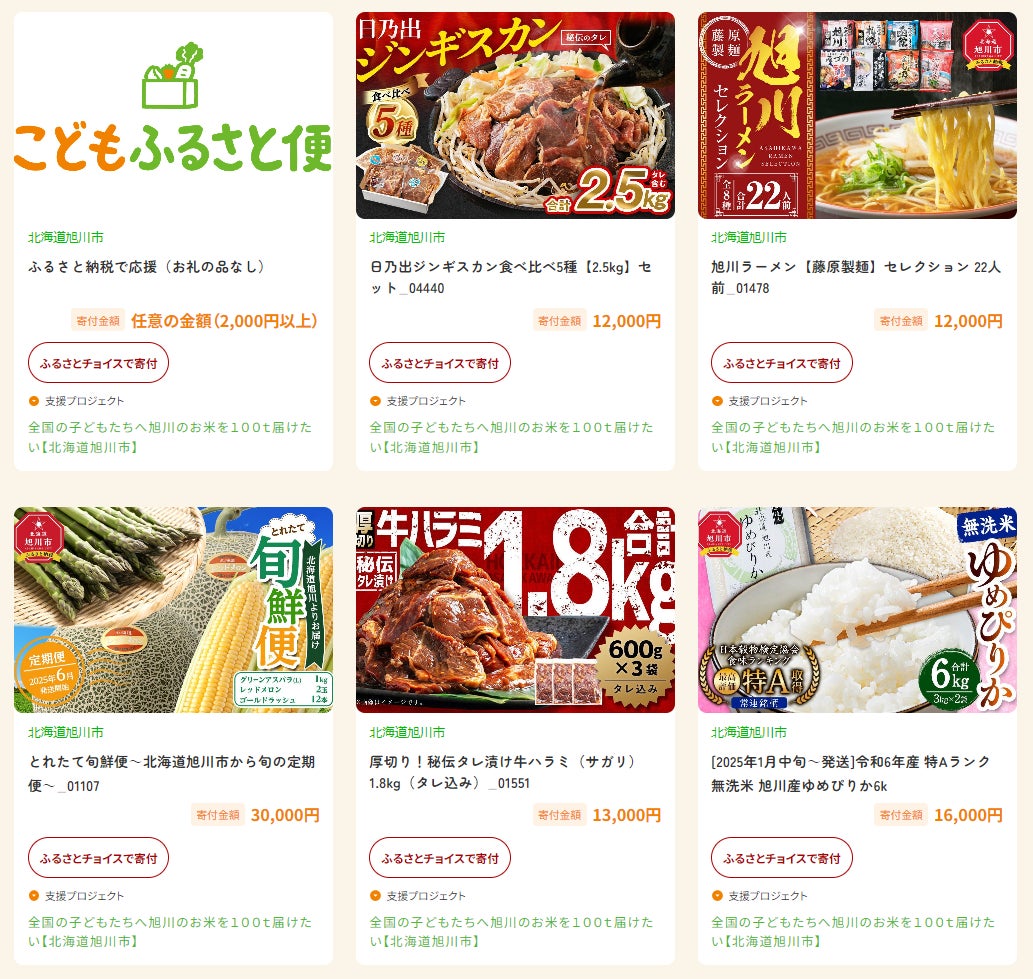Open the ふるさと納税で応援（お礼の品なし）title
The height and width of the screenshot is (979, 1033).
pyautogui.click(x=146, y=267)
